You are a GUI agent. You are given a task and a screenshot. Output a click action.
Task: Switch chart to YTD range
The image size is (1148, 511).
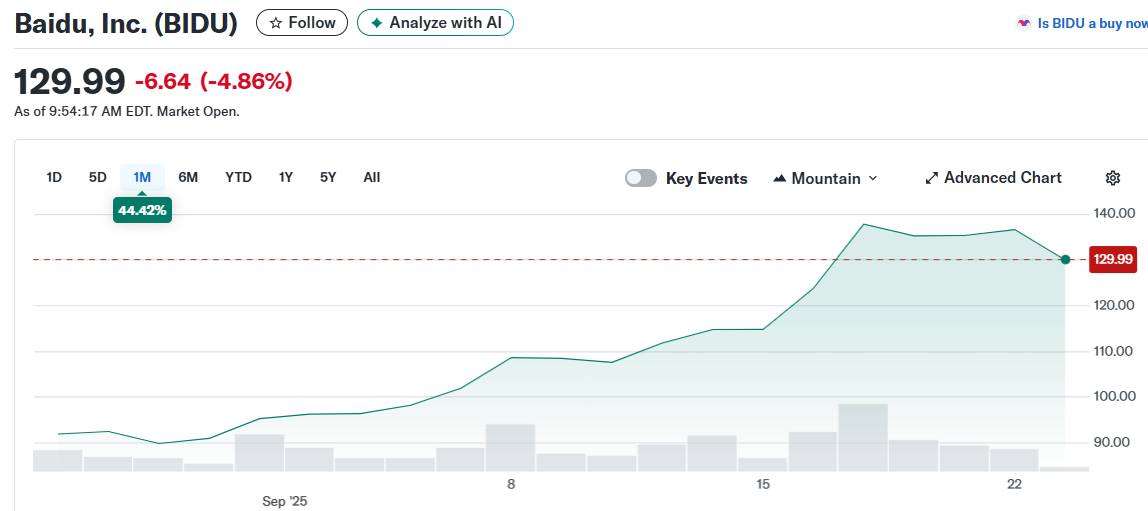[239, 177]
